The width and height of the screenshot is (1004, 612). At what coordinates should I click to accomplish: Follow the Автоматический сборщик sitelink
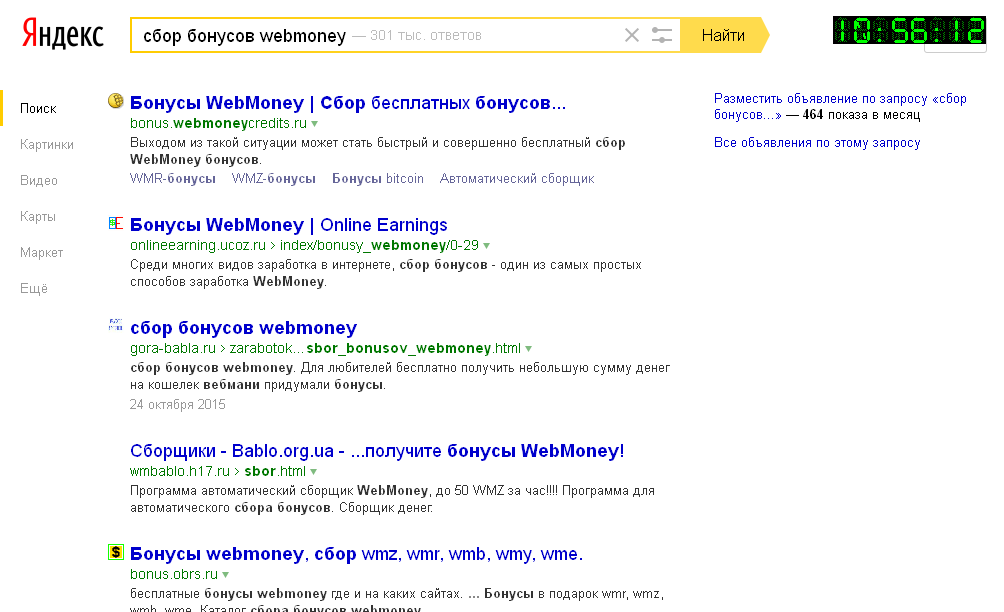(517, 179)
